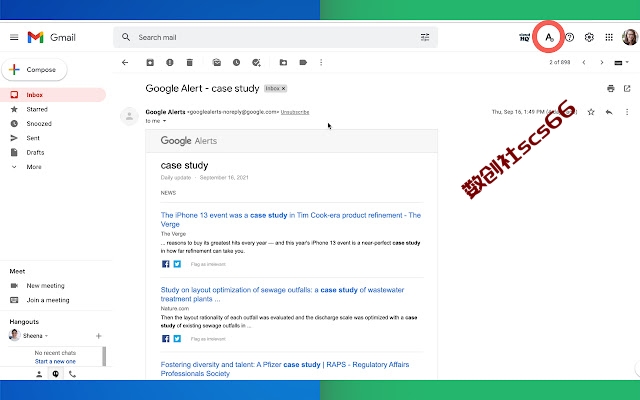Viewport: 640px width, 400px height.
Task: Mark email as unread
Action: (x=217, y=62)
